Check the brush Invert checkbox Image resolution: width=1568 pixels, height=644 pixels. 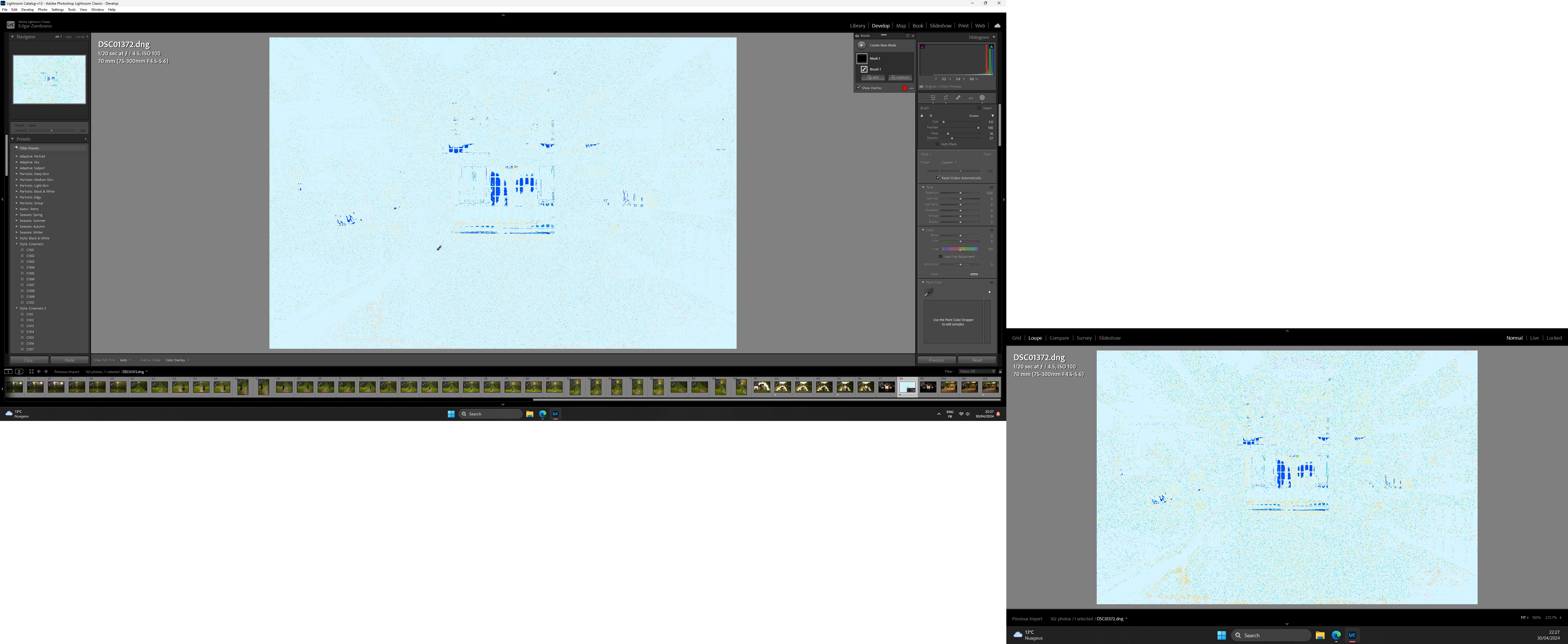979,108
